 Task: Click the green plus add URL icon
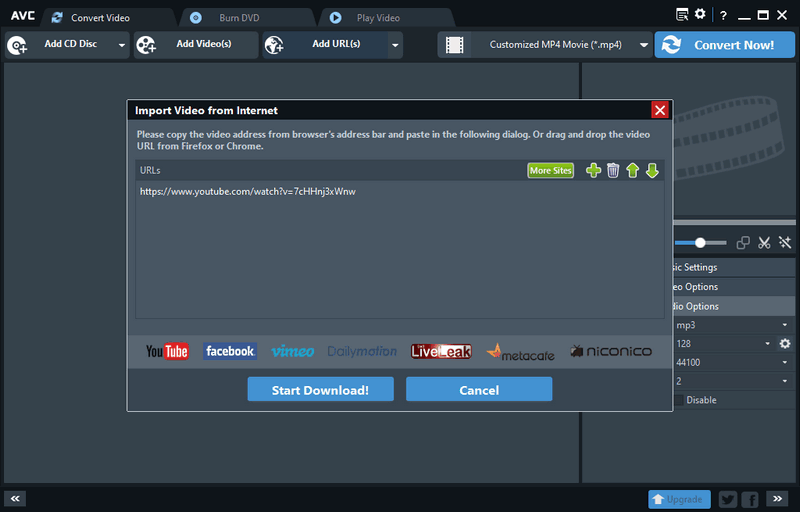pos(593,170)
